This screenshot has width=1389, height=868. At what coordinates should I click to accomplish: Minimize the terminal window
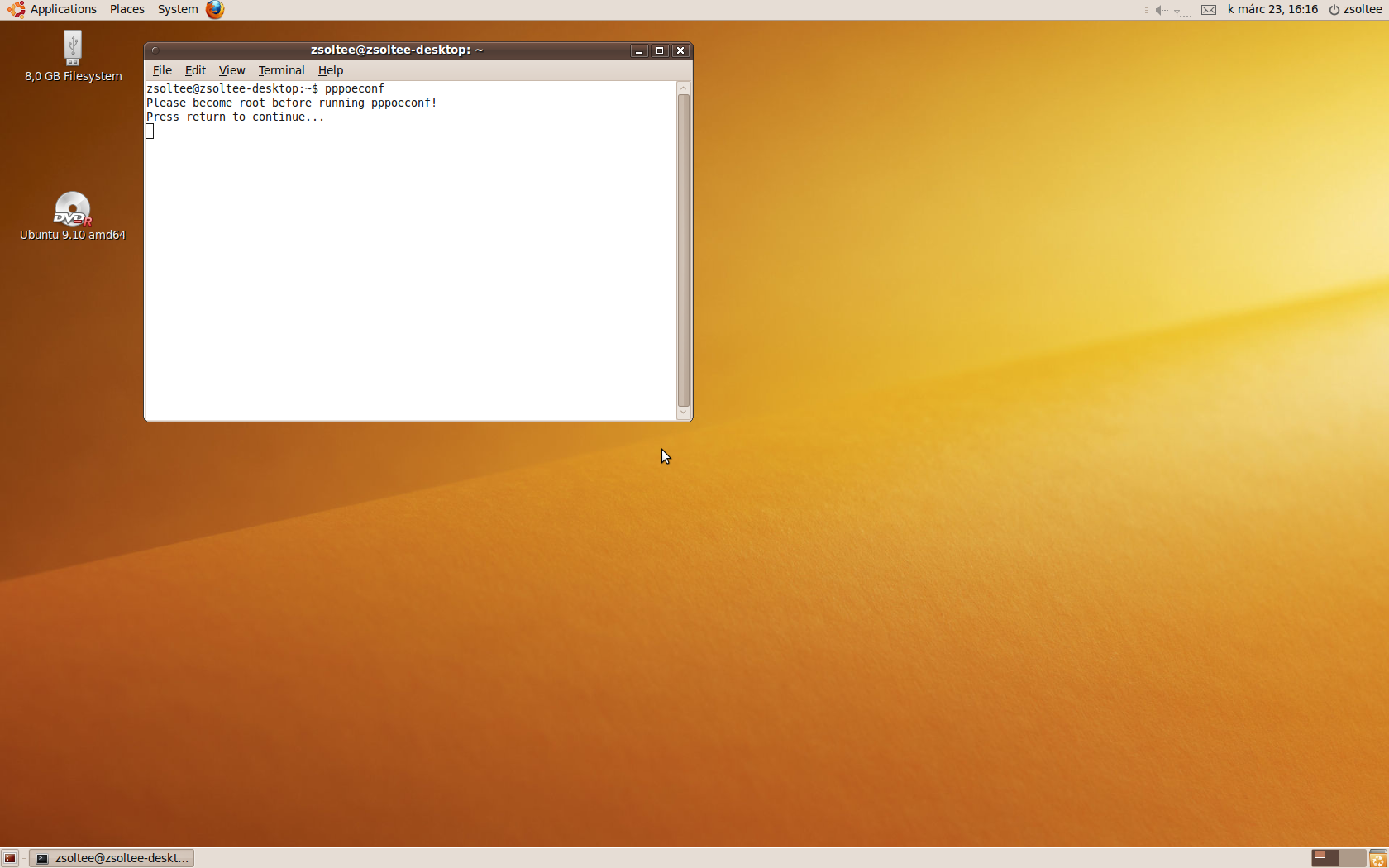639,50
